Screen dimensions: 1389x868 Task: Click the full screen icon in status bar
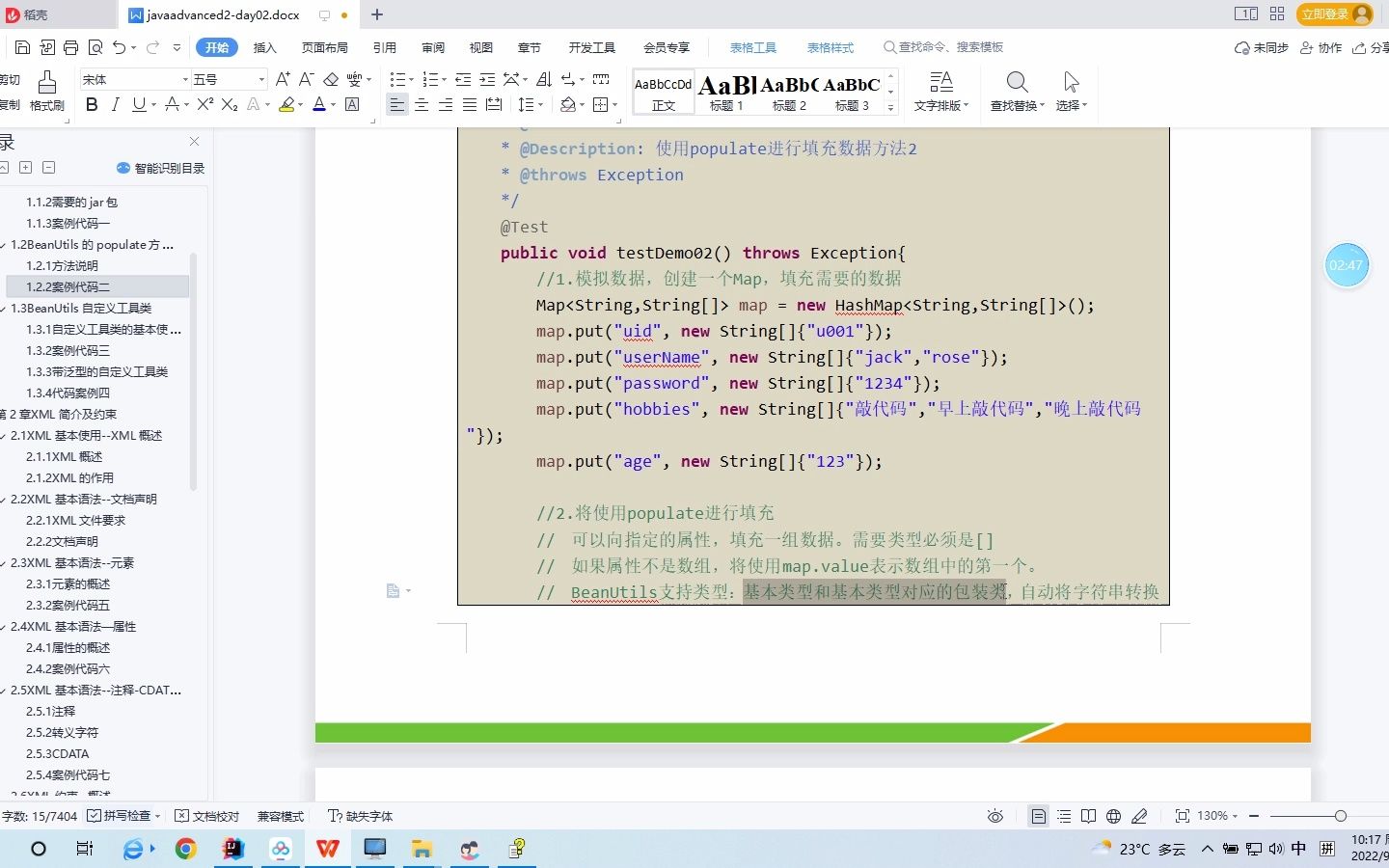click(1183, 816)
